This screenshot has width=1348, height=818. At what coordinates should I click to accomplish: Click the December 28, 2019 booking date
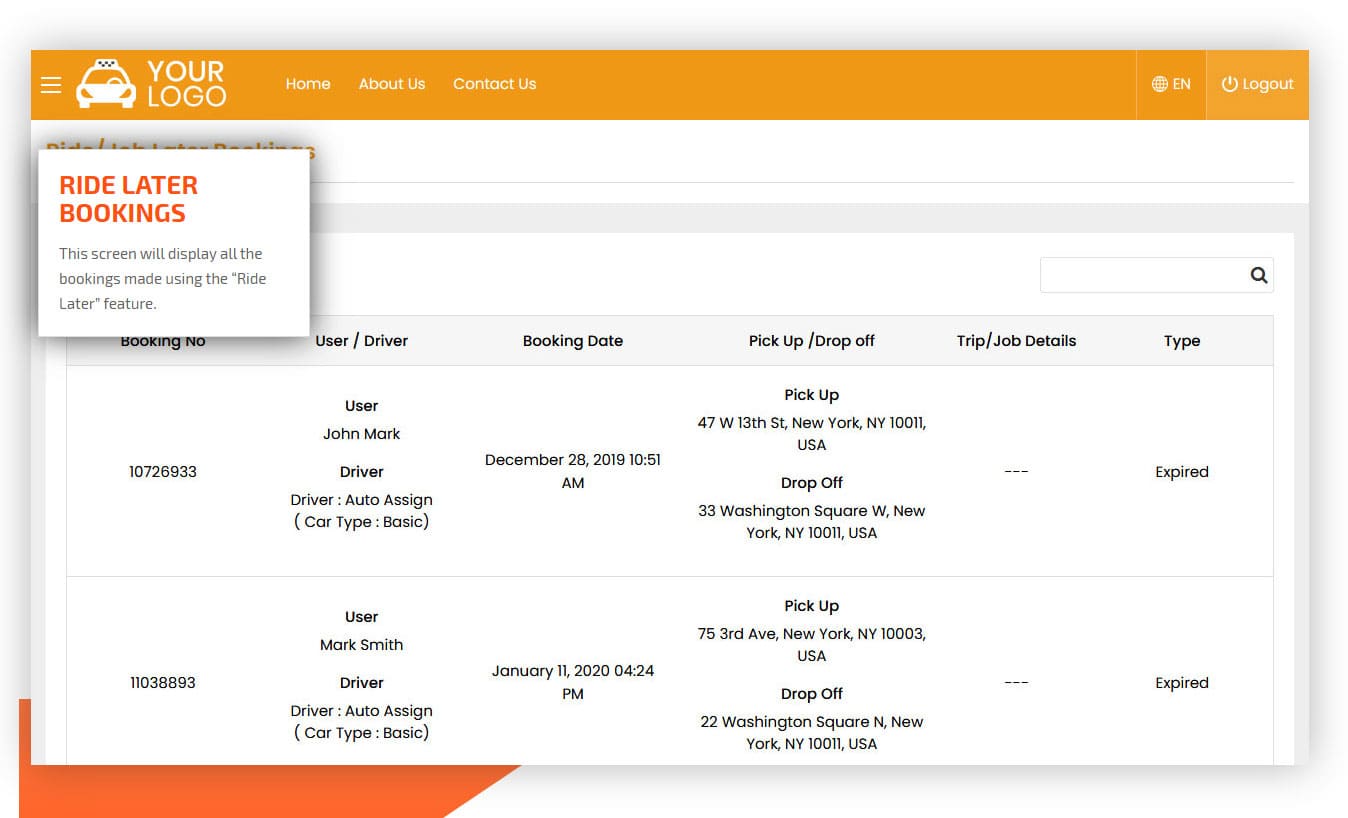[573, 471]
